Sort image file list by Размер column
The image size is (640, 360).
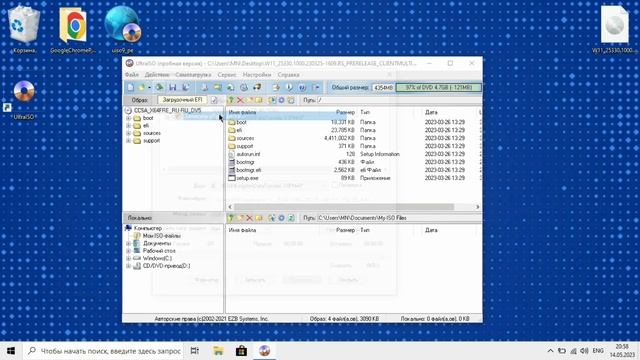pos(345,112)
